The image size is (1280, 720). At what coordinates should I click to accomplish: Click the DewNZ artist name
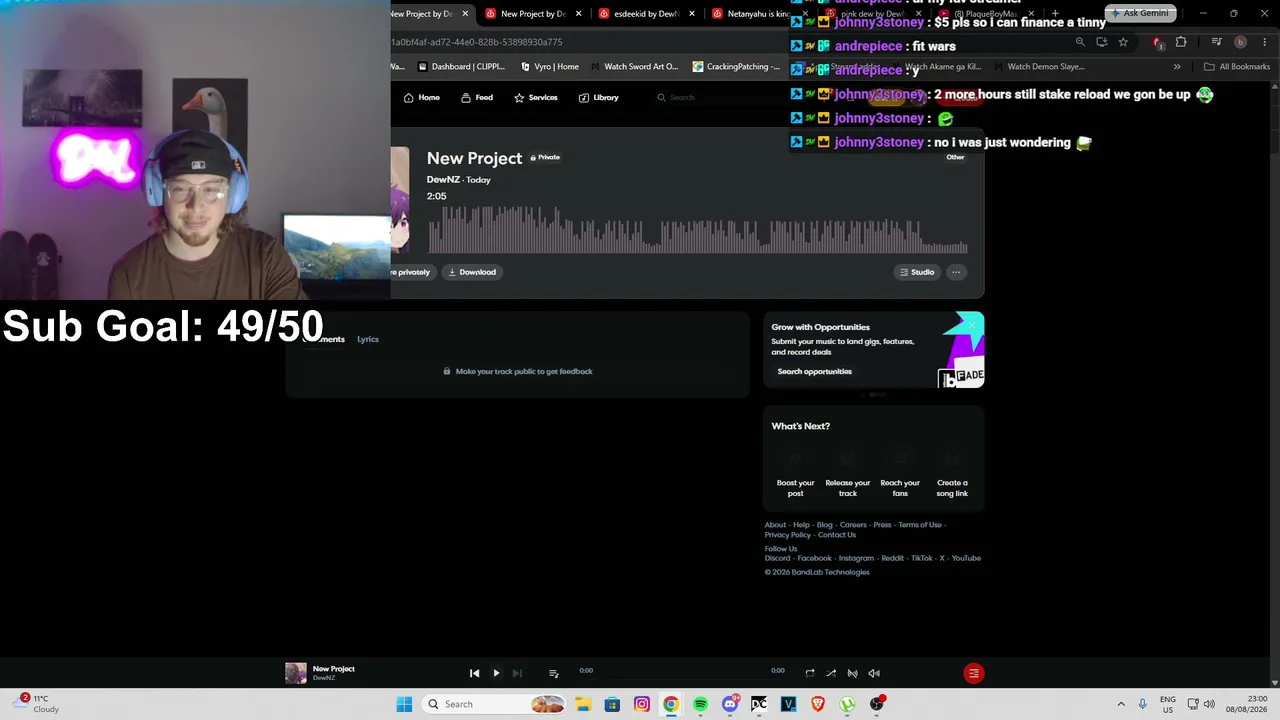pos(443,180)
